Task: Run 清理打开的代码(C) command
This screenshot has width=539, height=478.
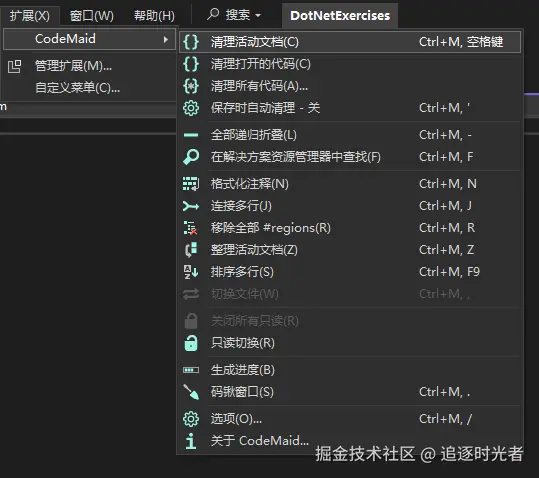Action: 351,64
